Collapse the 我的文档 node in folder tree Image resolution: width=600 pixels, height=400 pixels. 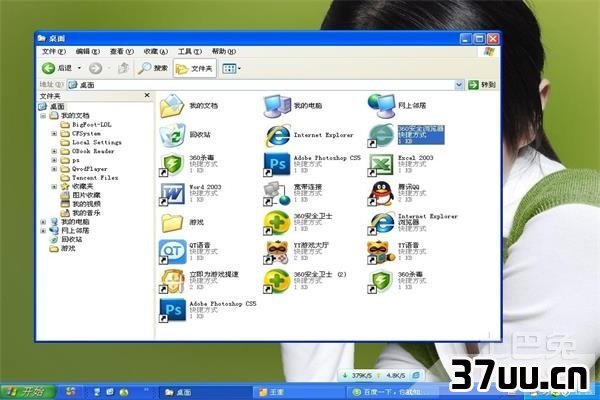coord(43,116)
